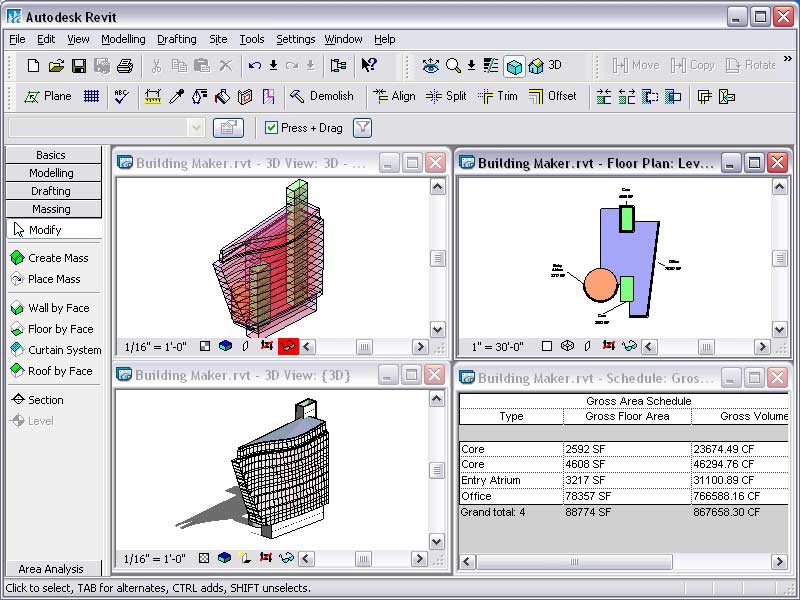Select the Section tool

(x=38, y=399)
